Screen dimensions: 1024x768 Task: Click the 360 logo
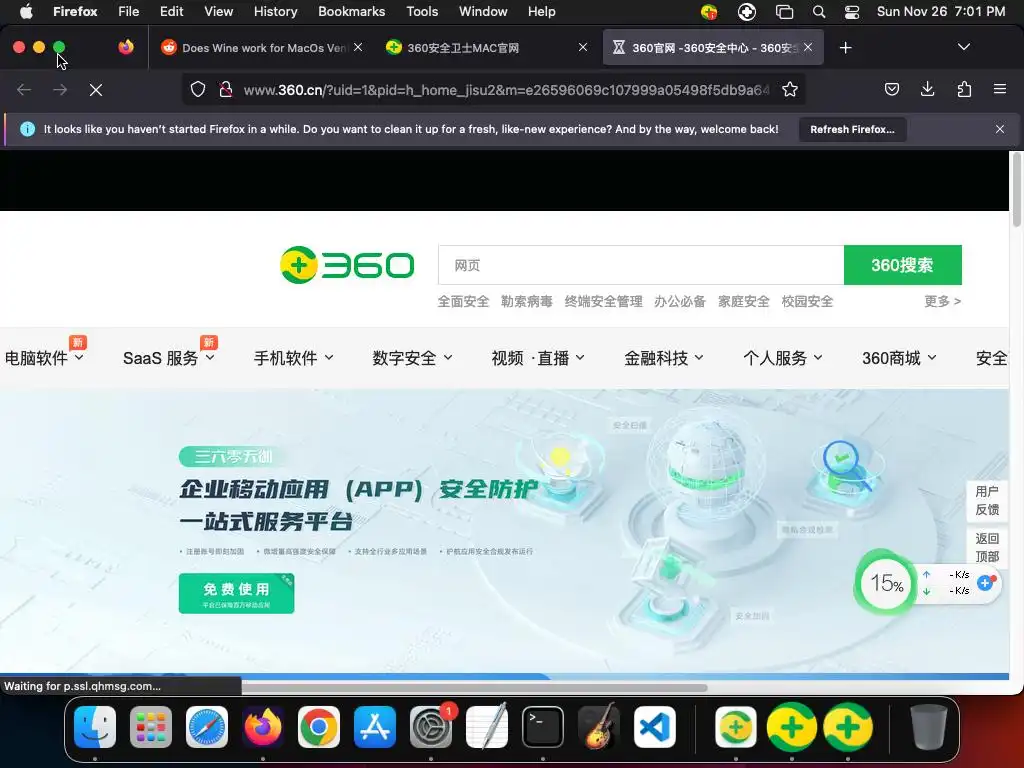(x=347, y=265)
